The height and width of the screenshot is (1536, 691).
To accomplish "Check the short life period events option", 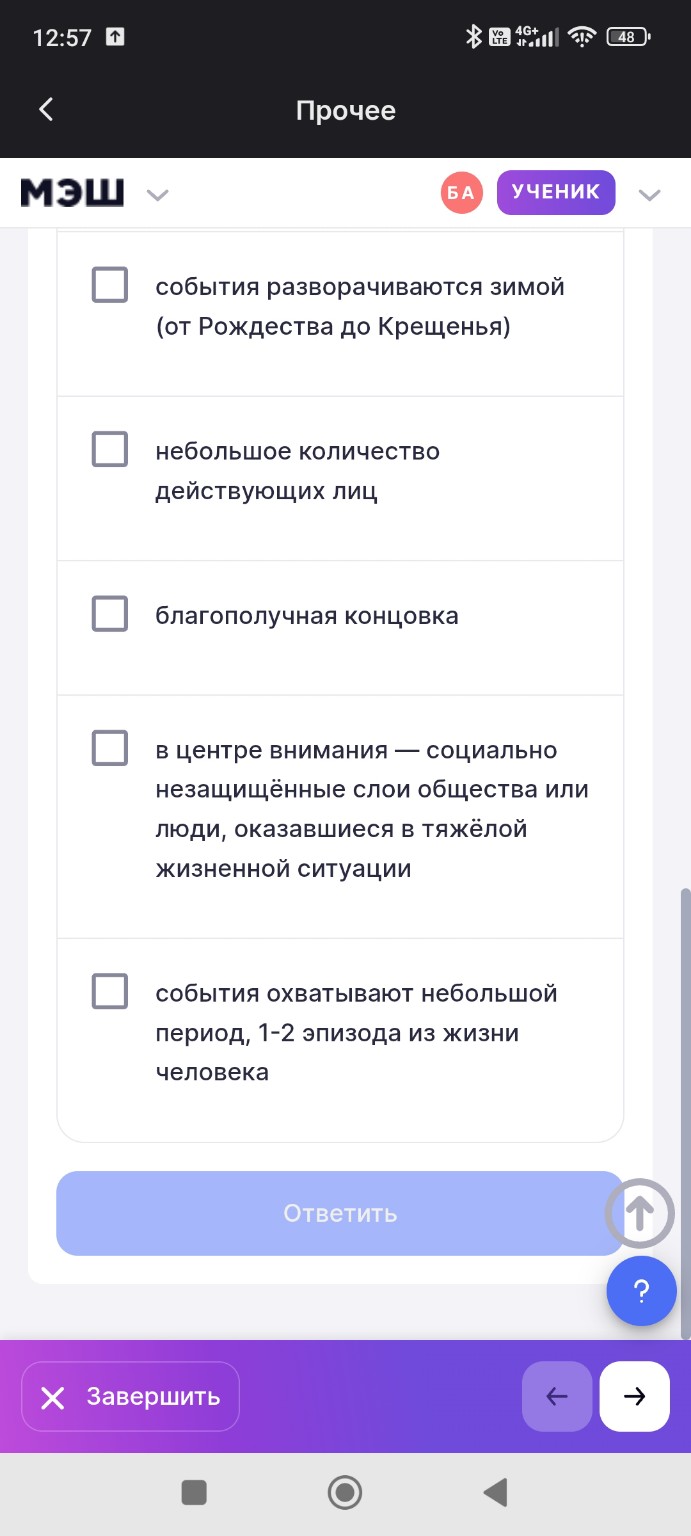I will coord(109,991).
